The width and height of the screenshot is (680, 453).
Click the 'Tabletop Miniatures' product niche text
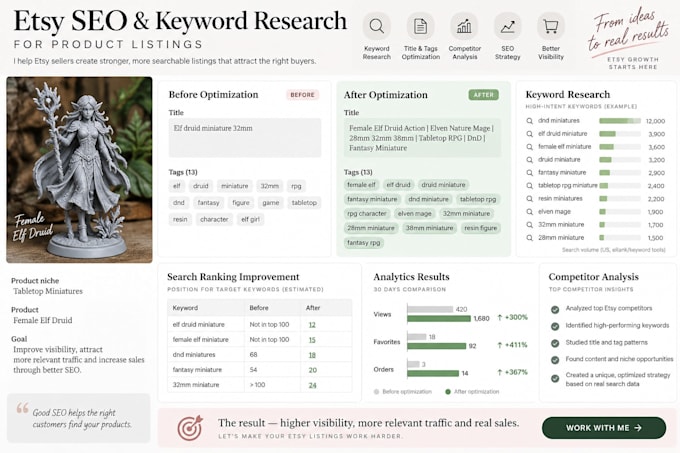[48, 291]
